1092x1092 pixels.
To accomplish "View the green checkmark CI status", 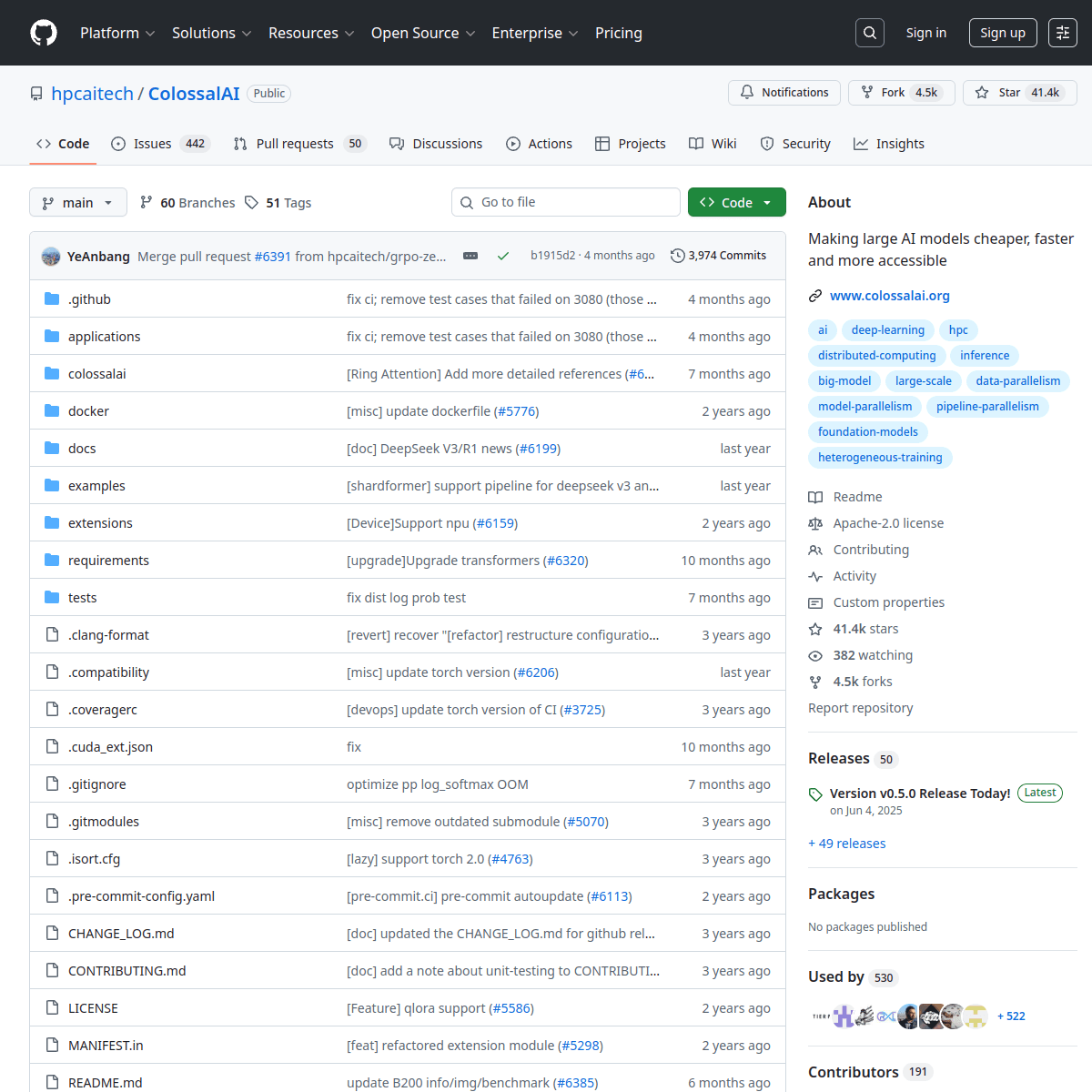I will point(503,257).
